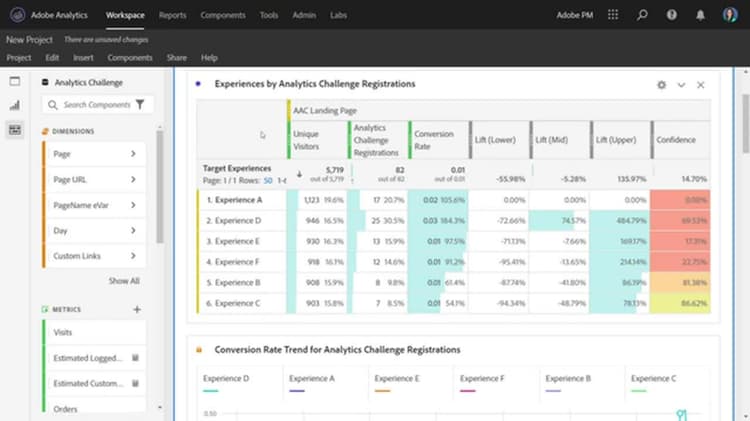Open the app switcher grid icon

tap(613, 15)
